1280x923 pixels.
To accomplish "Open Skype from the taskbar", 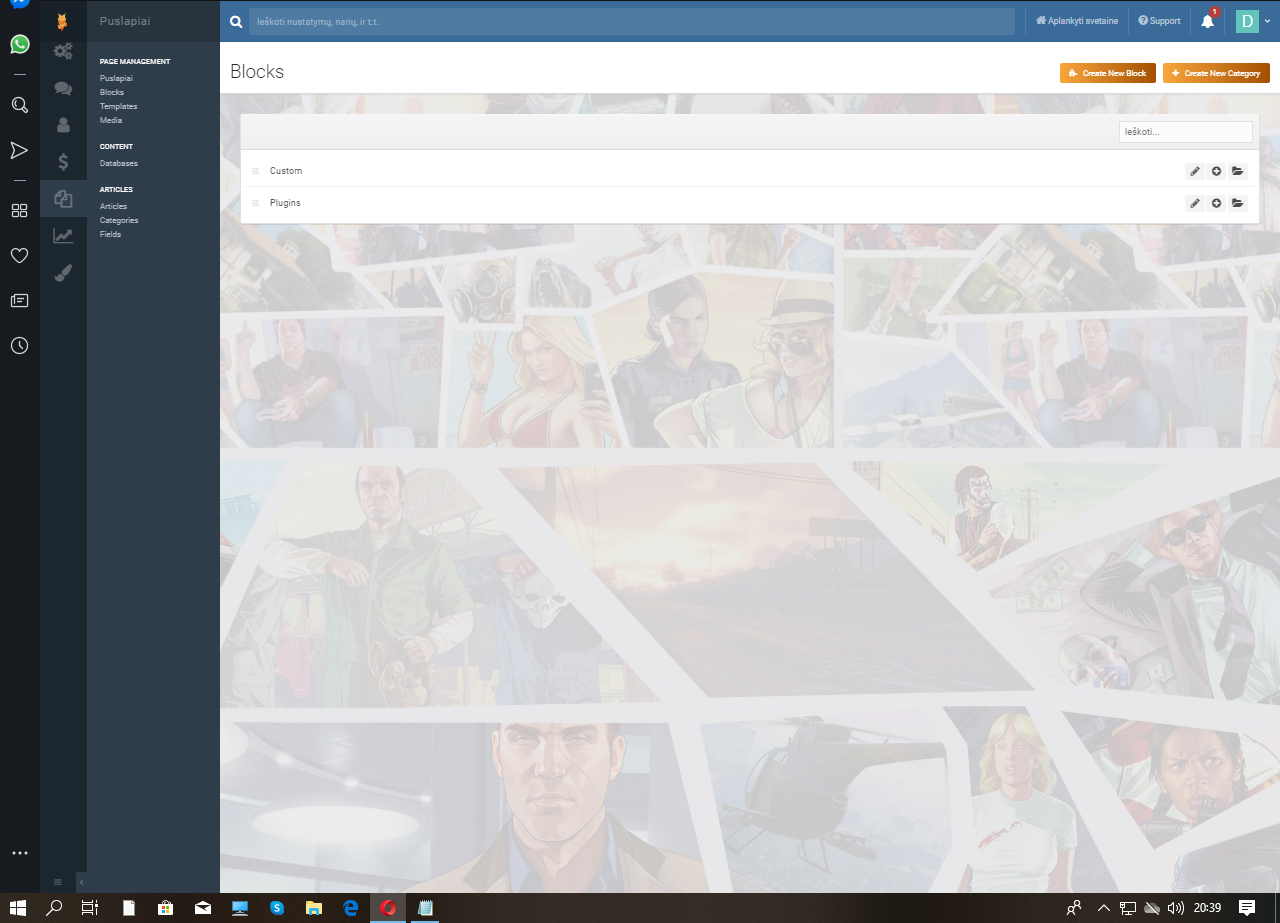I will pos(277,908).
